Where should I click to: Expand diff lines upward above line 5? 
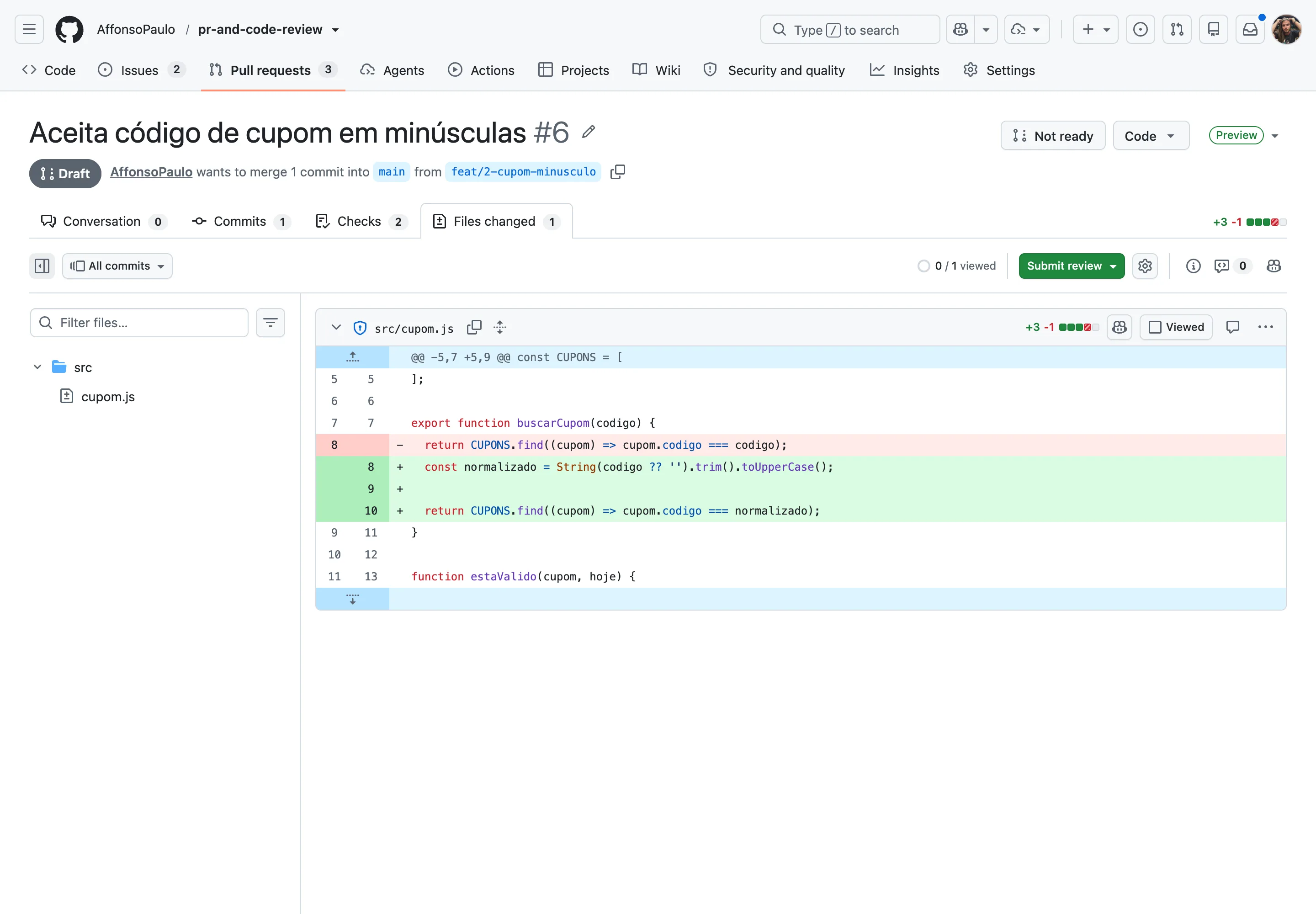pyautogui.click(x=353, y=357)
